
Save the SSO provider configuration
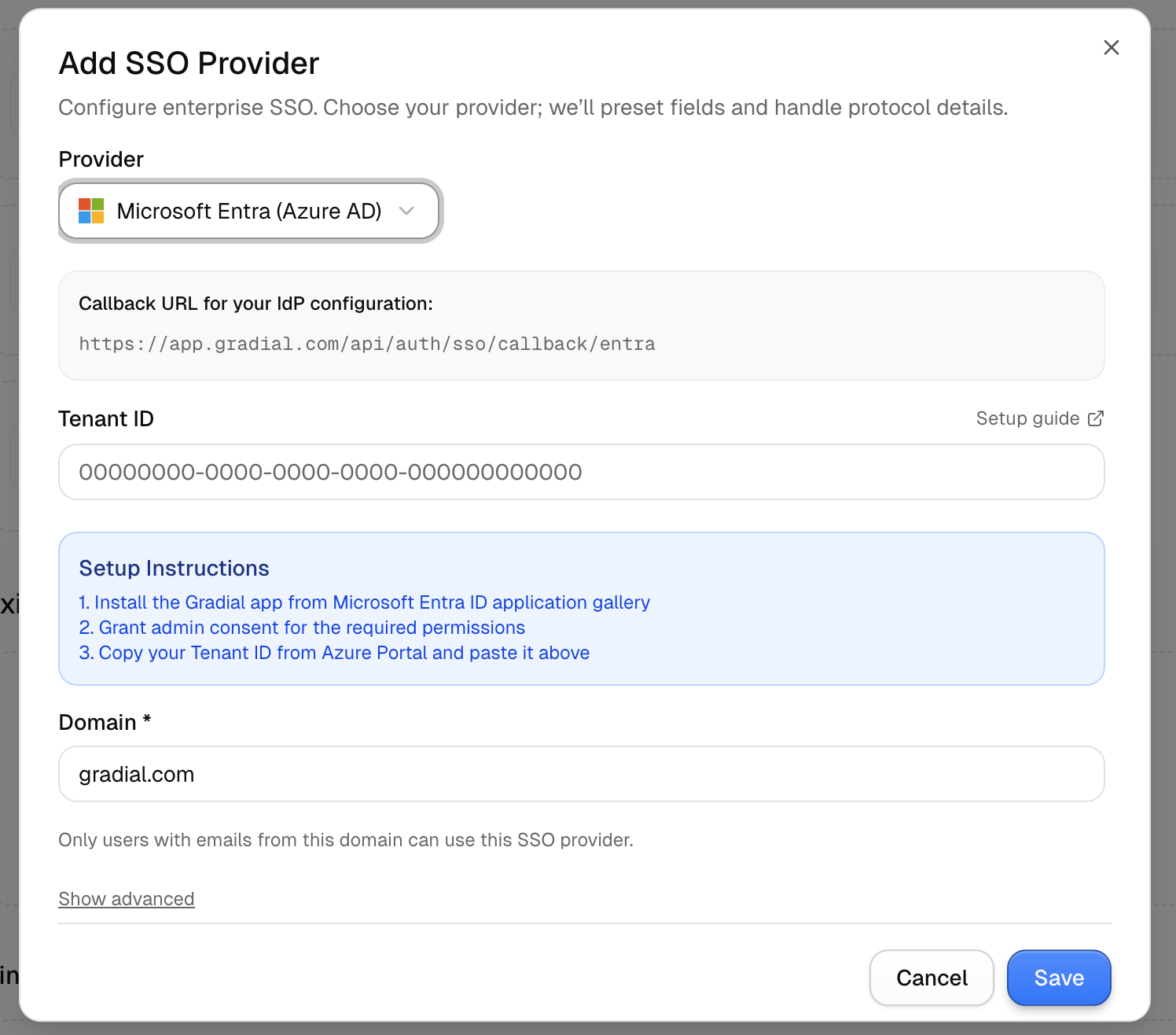click(x=1058, y=978)
